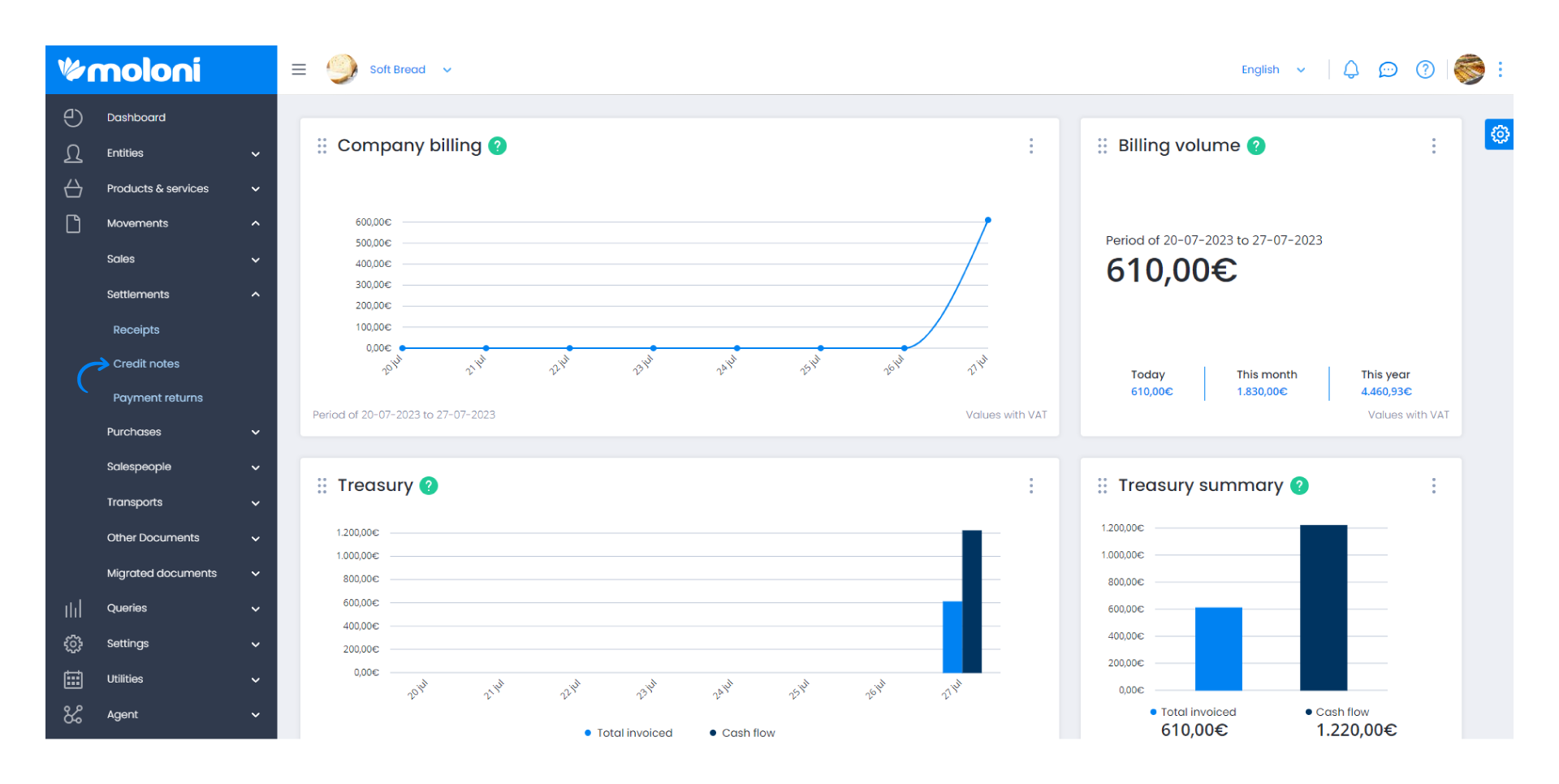Screen dimensions: 1559x784
Task: Grab the Billing volume drag handle
Action: click(1102, 146)
